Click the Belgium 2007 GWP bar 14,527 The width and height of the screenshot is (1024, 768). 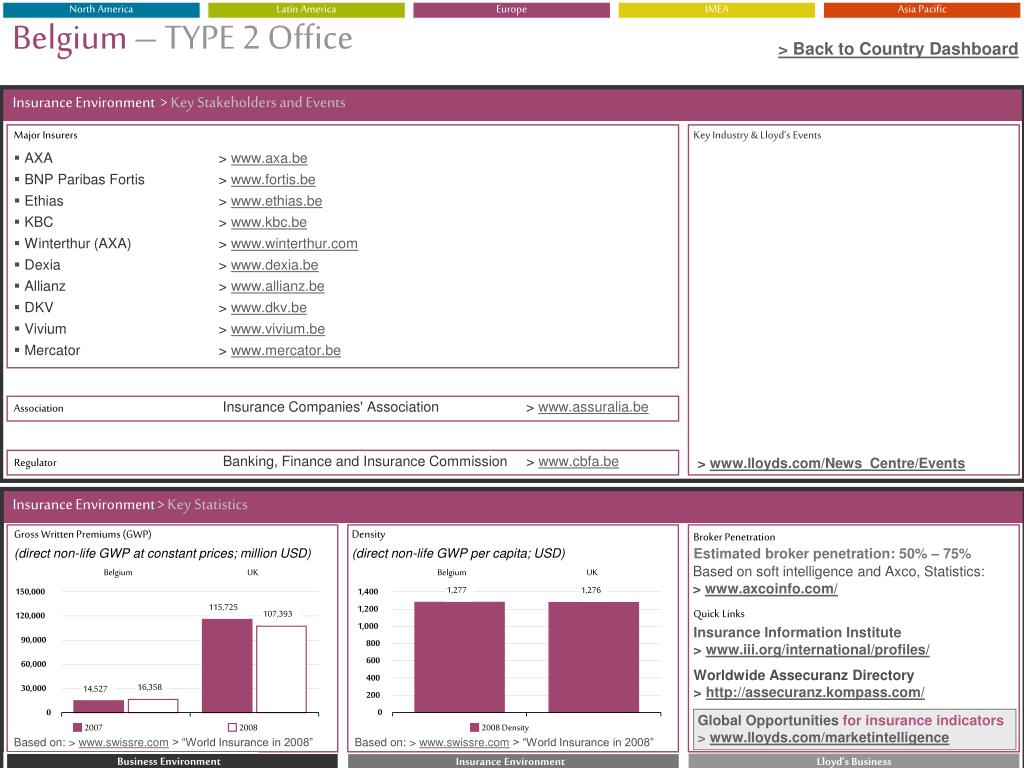(x=99, y=706)
